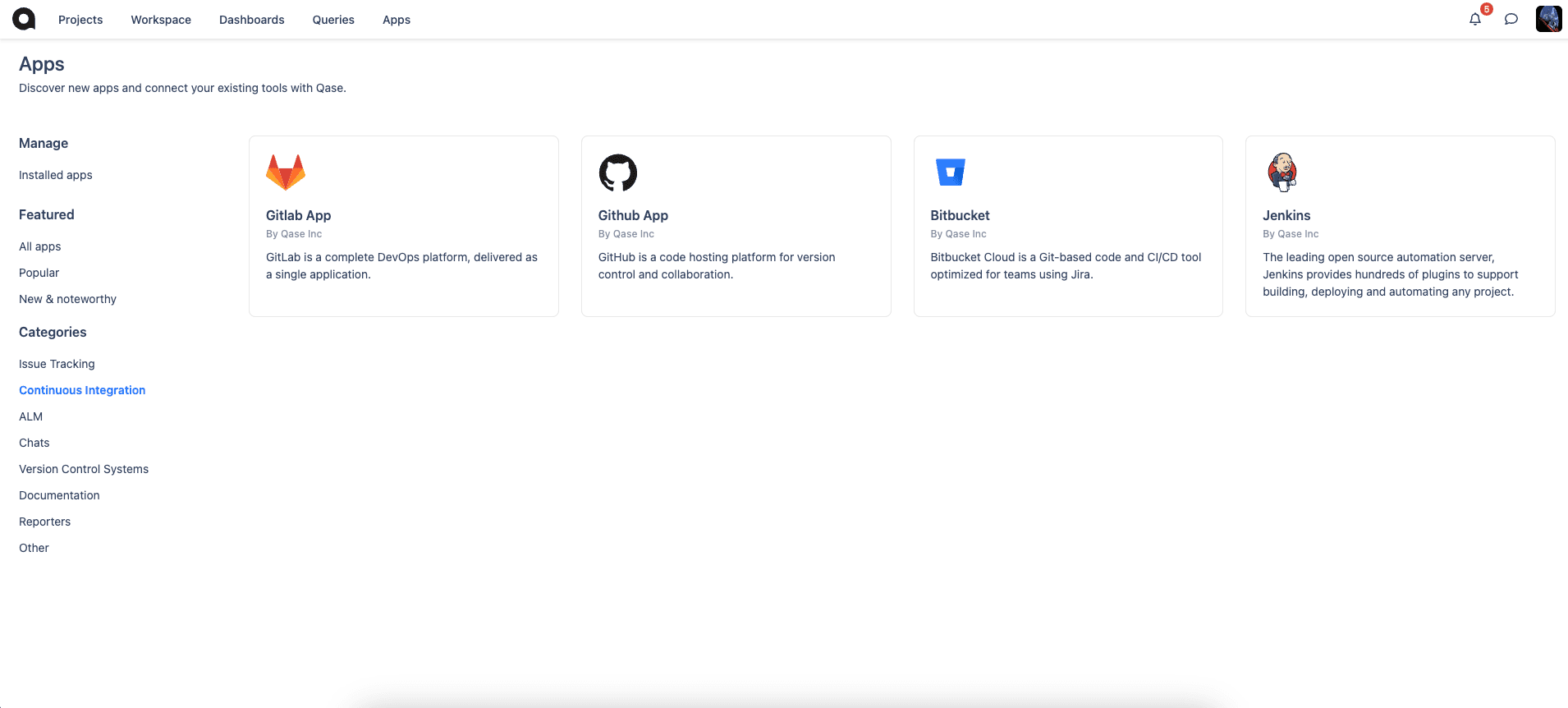The height and width of the screenshot is (708, 1568).
Task: View Installed apps
Action: click(56, 175)
